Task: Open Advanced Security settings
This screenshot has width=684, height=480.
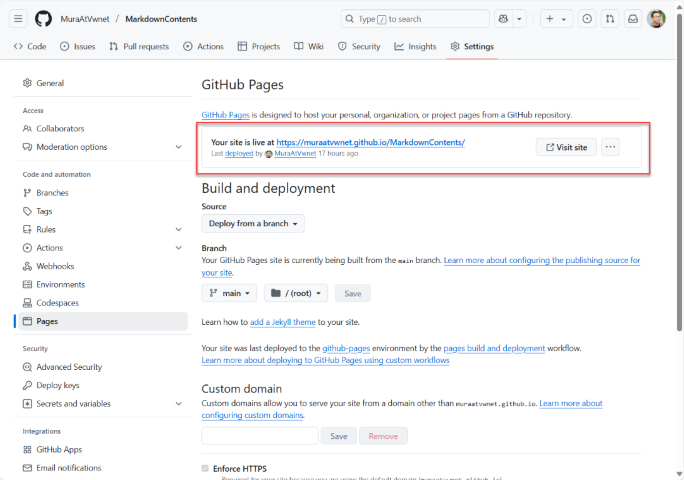Action: coord(103,367)
